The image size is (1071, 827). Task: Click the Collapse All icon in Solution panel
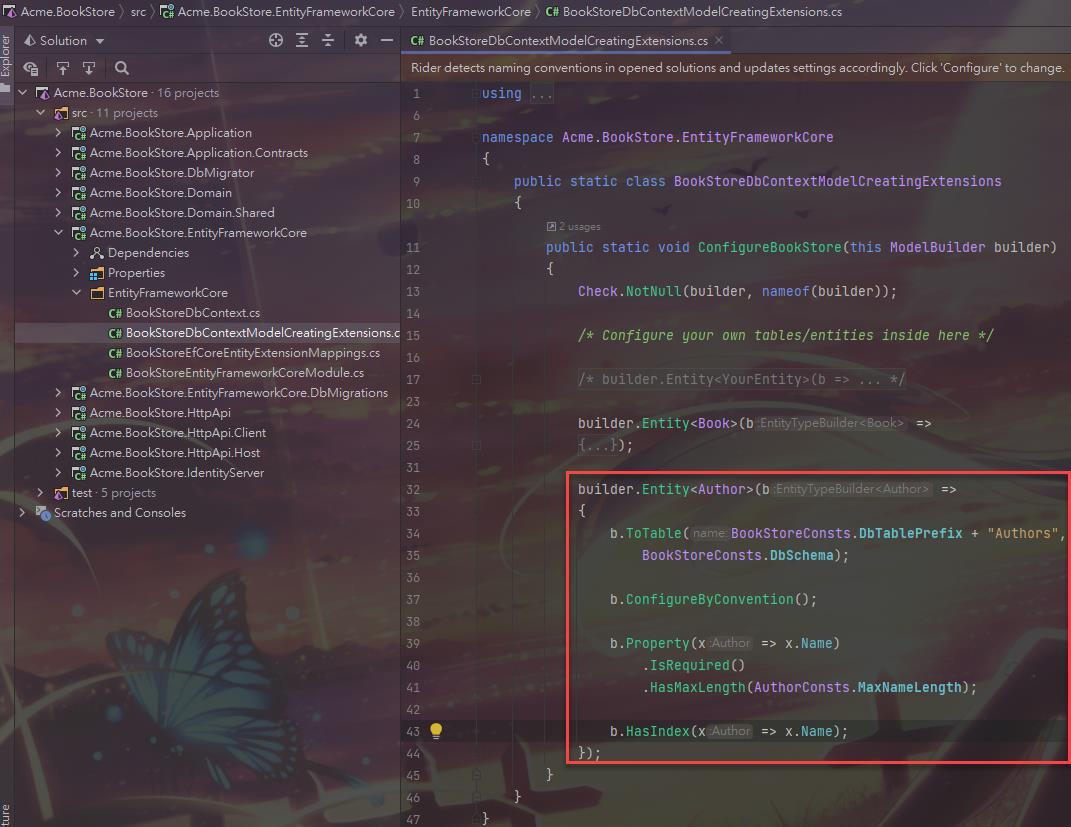328,41
